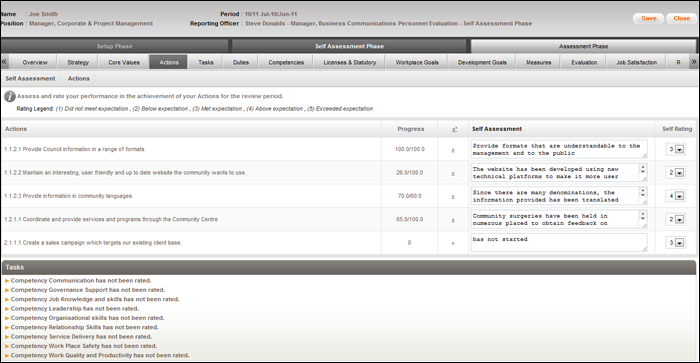The width and height of the screenshot is (700, 363).
Task: Click the info icon beside instructions
Action: [x=10, y=96]
